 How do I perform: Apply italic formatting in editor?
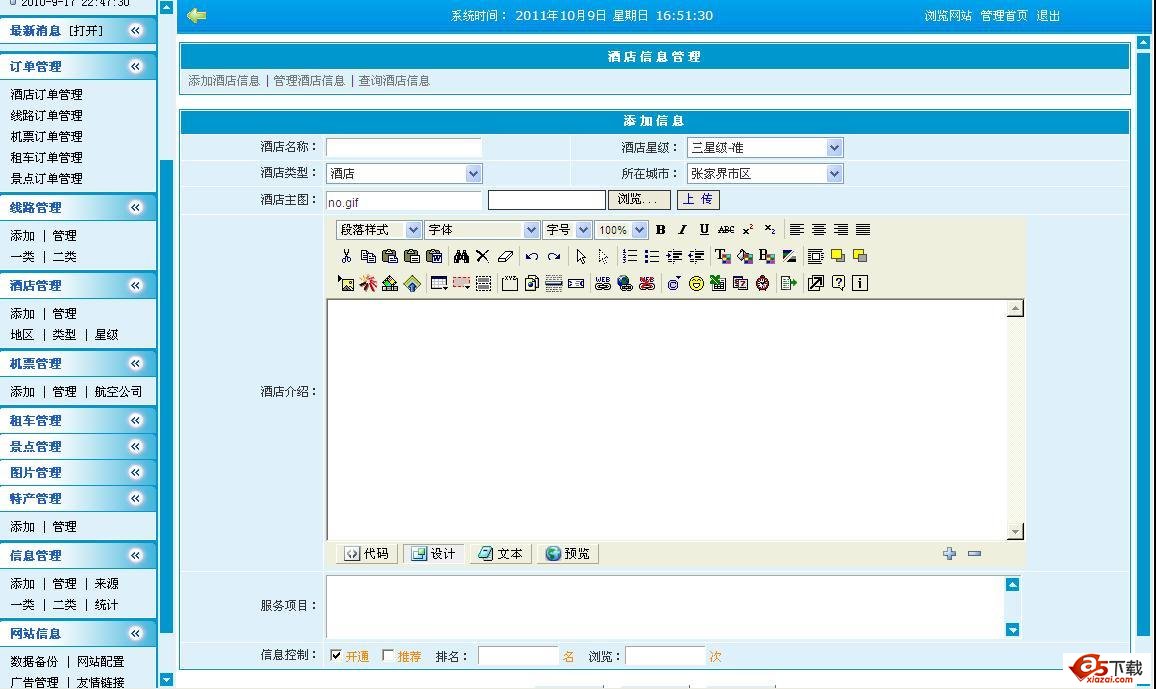(682, 230)
